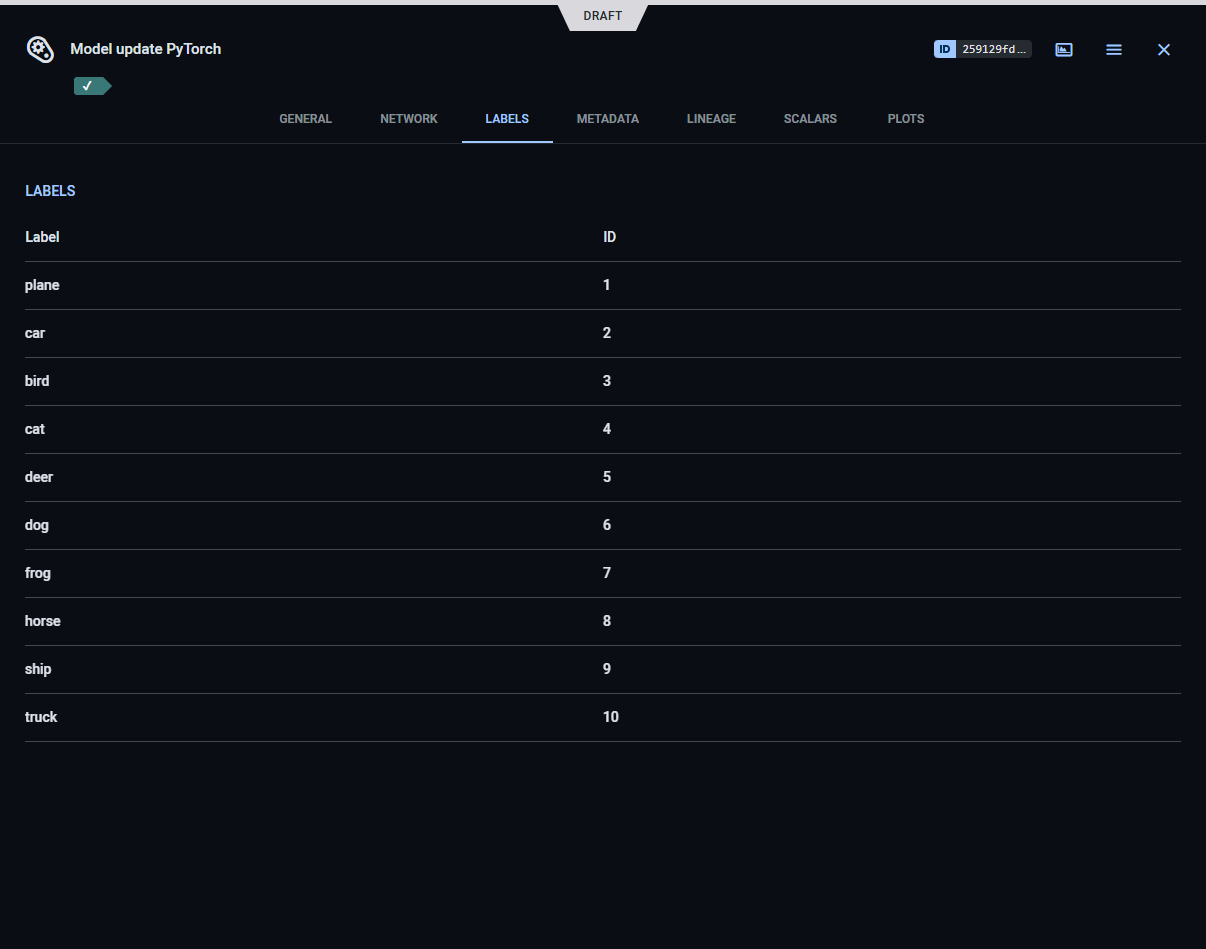Click the Label column header
The height and width of the screenshot is (949, 1206).
click(42, 237)
